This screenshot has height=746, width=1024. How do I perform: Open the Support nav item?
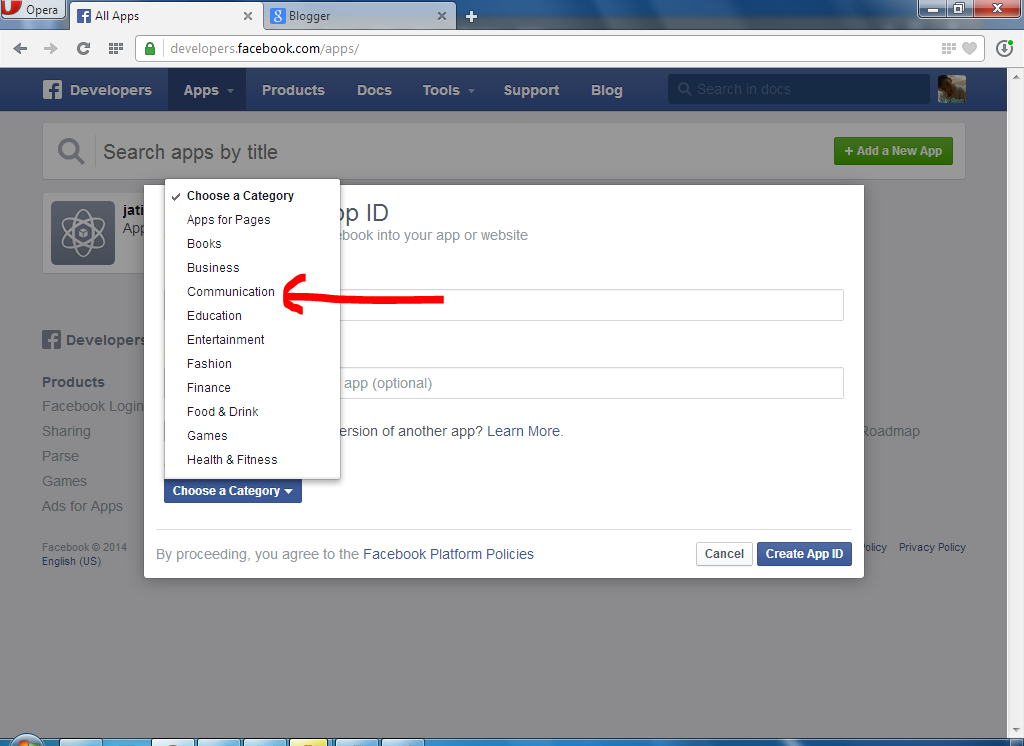click(531, 90)
